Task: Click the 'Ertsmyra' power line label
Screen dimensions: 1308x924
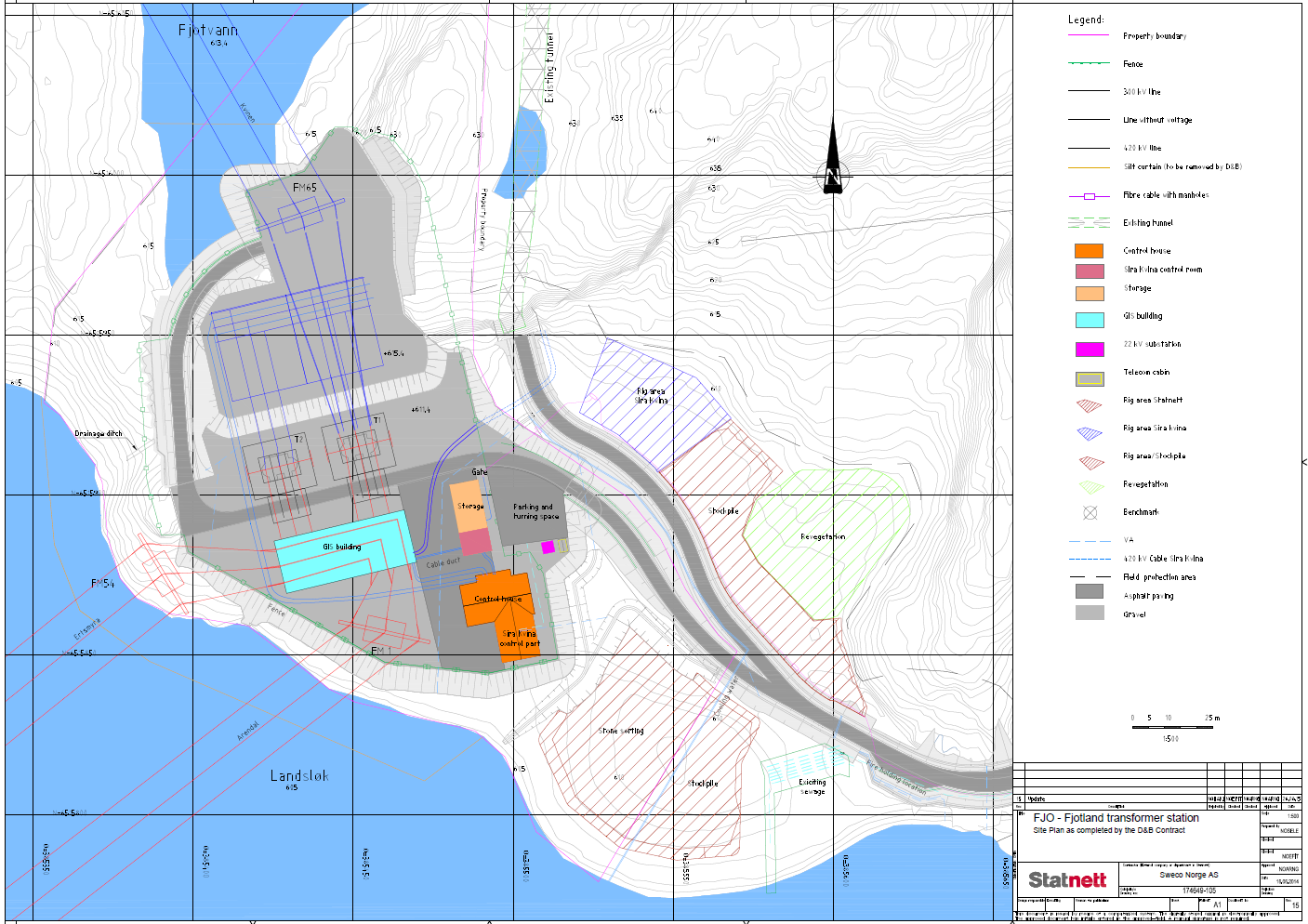Action: tap(86, 627)
